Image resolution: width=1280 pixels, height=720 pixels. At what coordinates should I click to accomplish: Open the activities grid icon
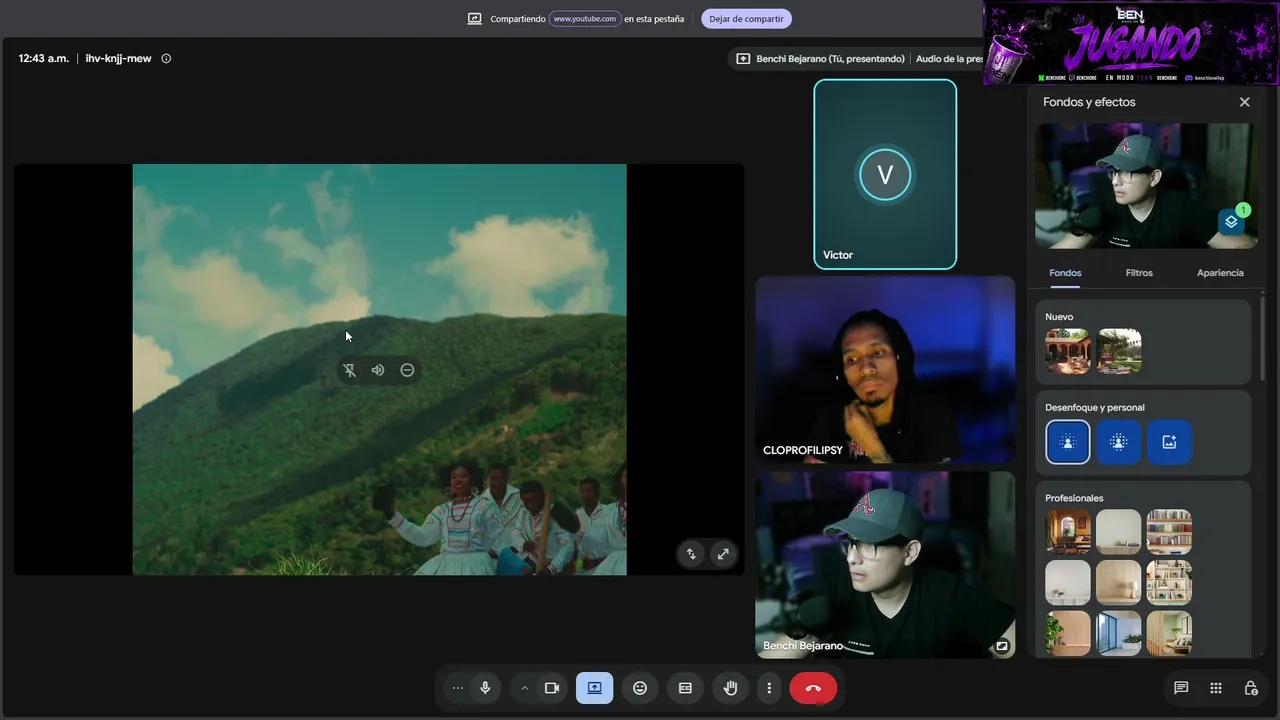click(1216, 688)
